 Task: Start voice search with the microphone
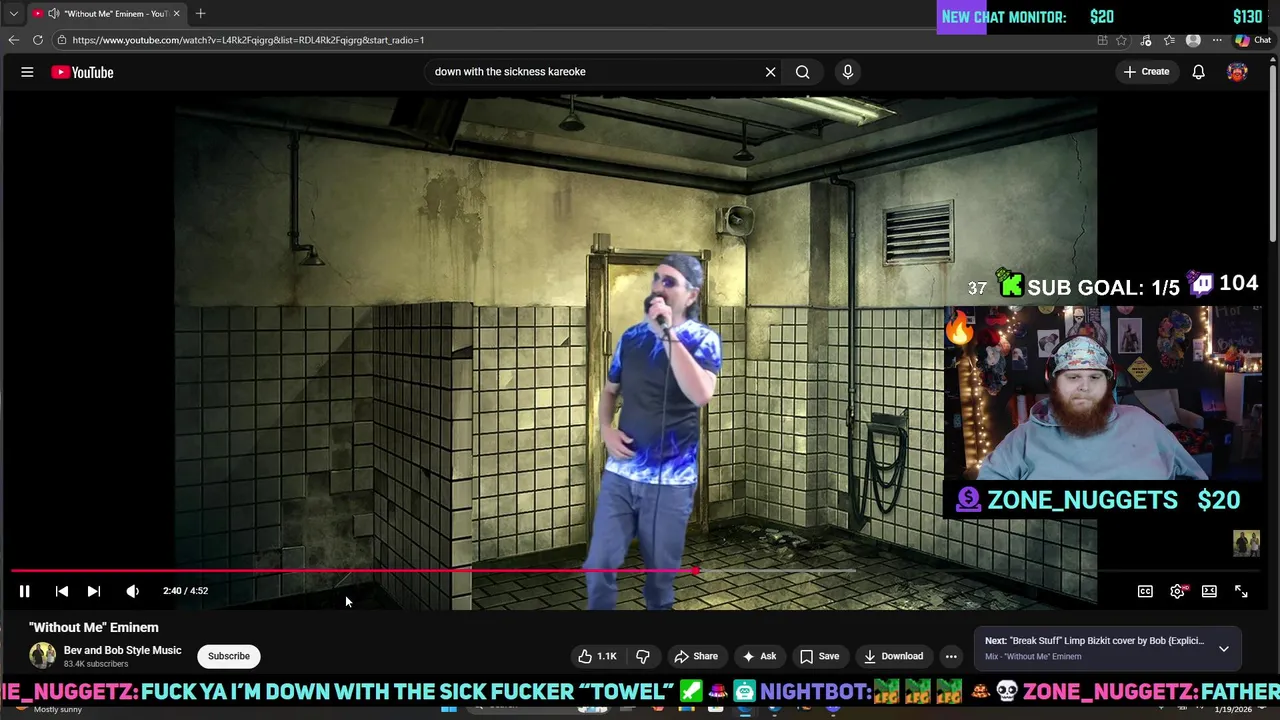point(847,72)
